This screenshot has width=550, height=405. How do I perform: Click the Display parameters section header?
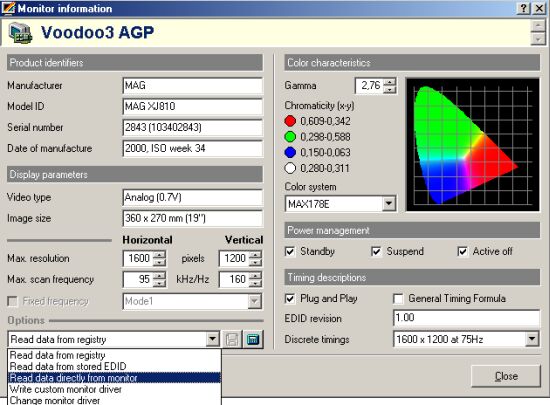click(x=135, y=174)
